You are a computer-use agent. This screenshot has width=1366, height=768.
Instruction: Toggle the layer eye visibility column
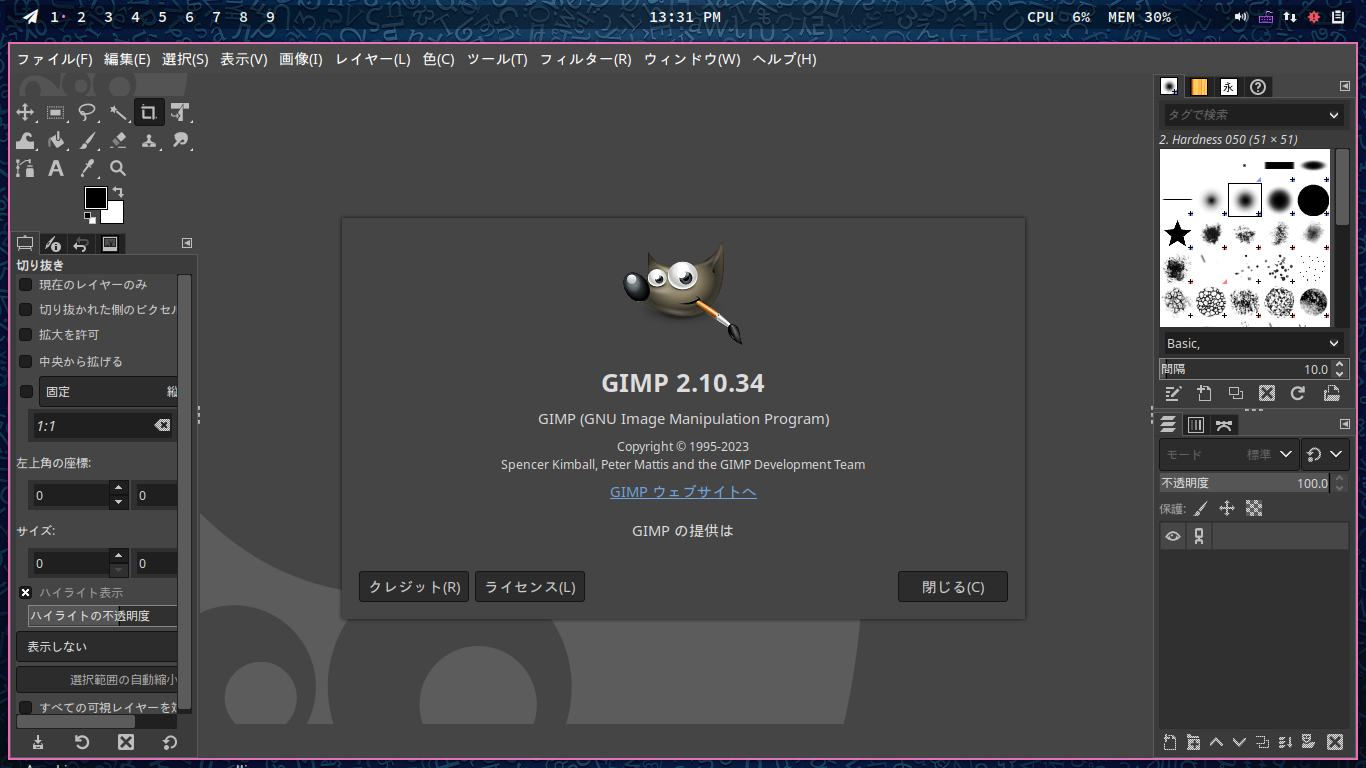[x=1172, y=537]
